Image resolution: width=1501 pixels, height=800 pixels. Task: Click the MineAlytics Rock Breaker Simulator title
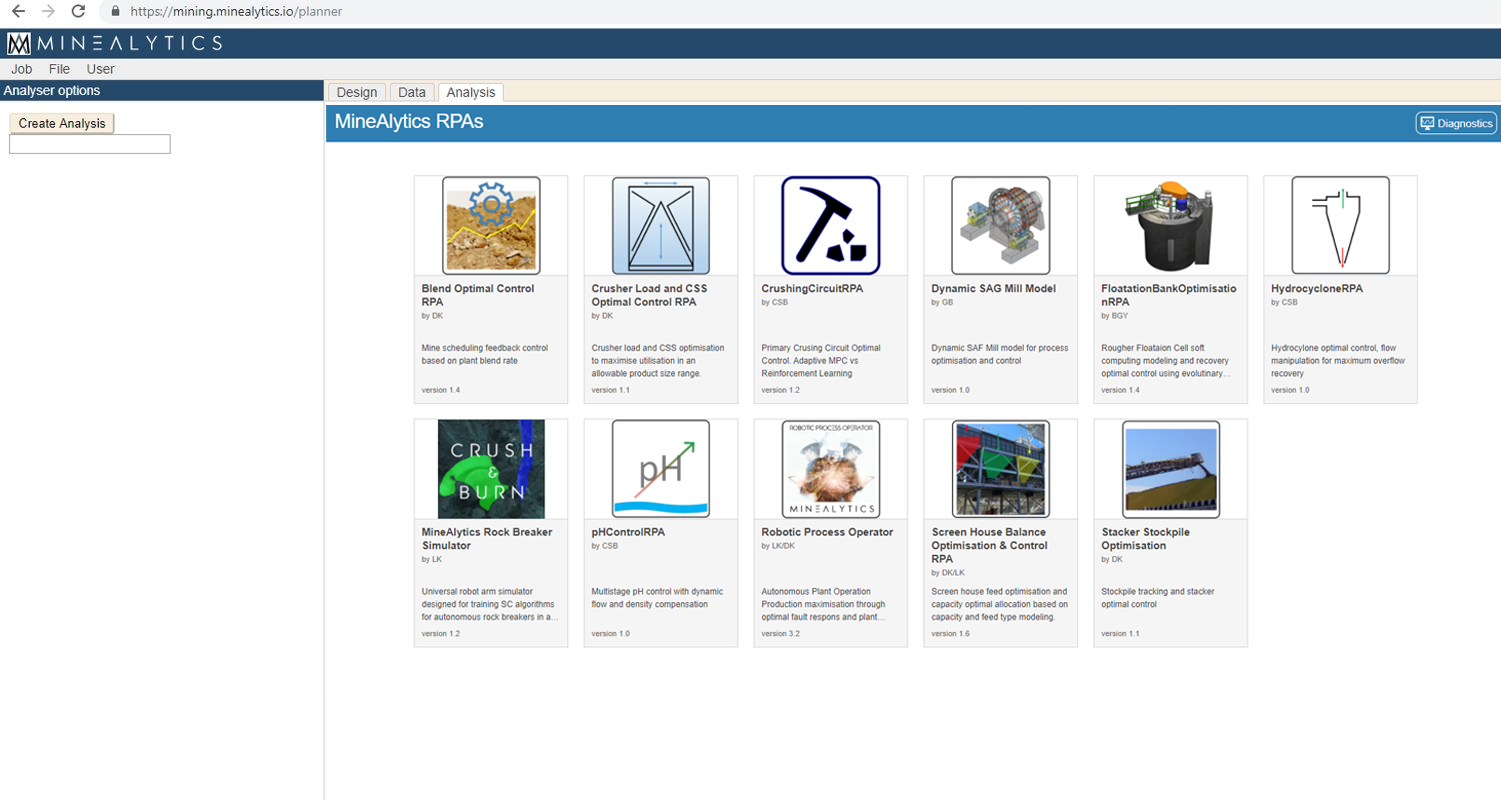[x=486, y=538]
